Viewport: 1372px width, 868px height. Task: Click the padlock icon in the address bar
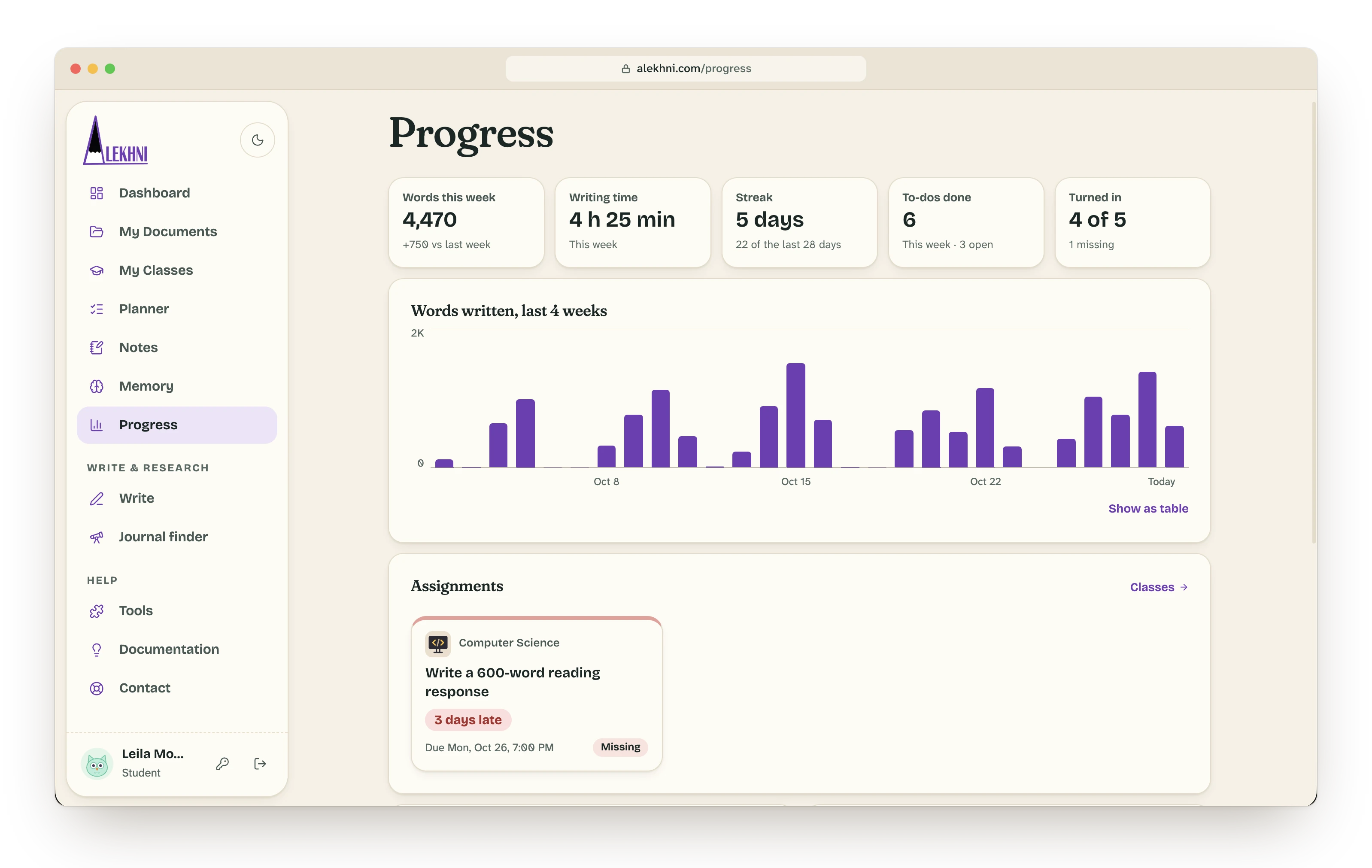[625, 68]
